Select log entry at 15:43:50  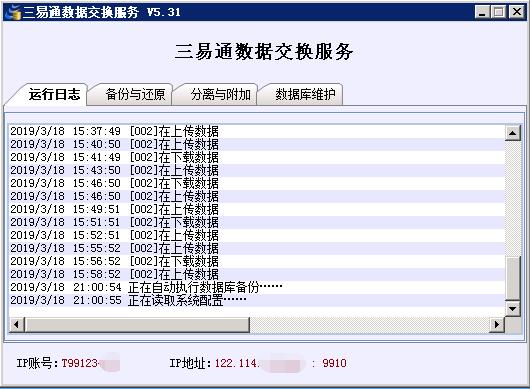coord(257,170)
